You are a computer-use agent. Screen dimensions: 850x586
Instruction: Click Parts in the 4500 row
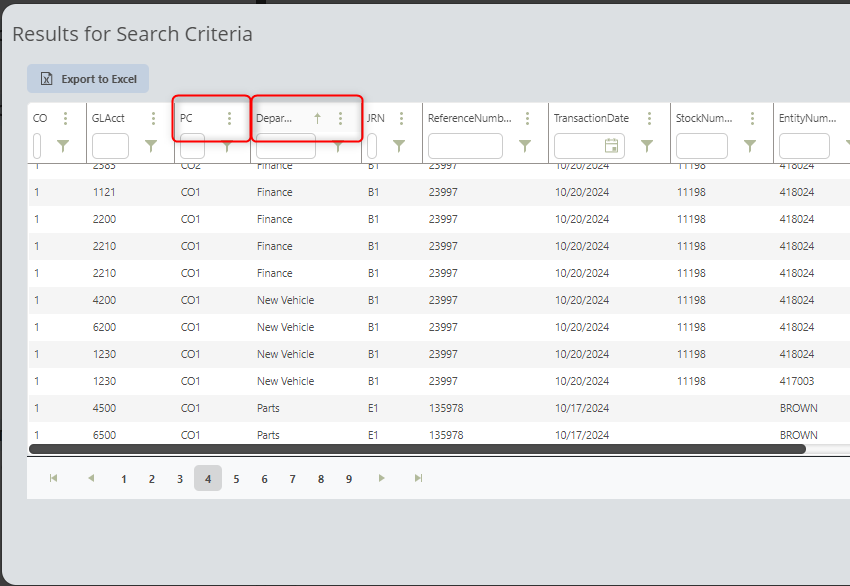[268, 408]
